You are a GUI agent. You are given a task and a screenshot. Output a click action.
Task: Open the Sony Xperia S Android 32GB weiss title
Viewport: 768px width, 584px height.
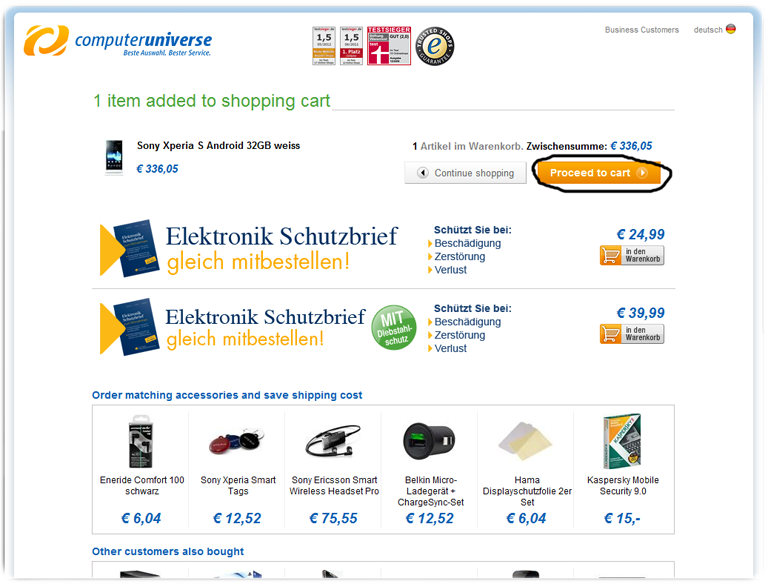click(218, 146)
